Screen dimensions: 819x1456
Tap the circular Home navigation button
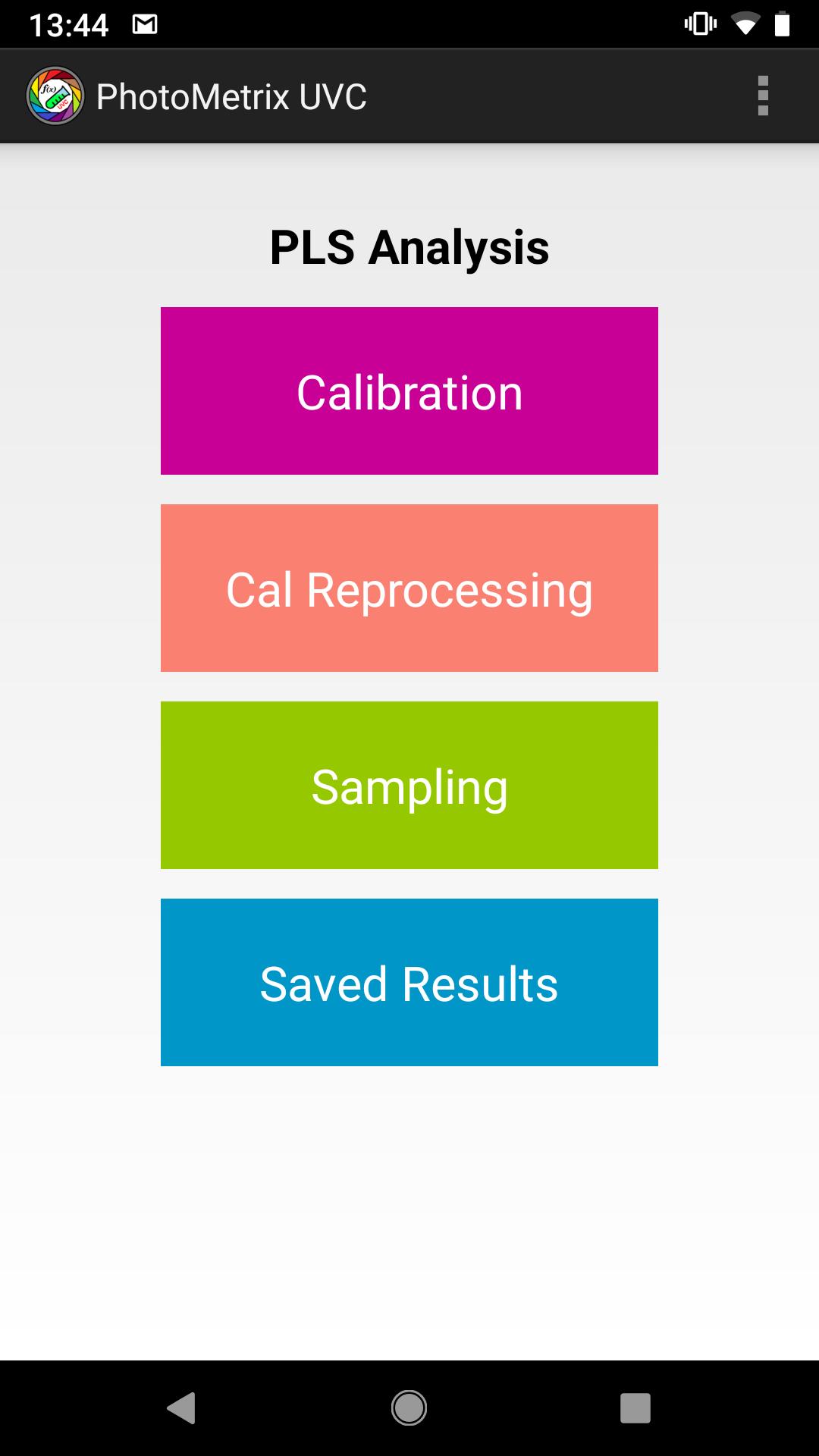coord(409,1408)
